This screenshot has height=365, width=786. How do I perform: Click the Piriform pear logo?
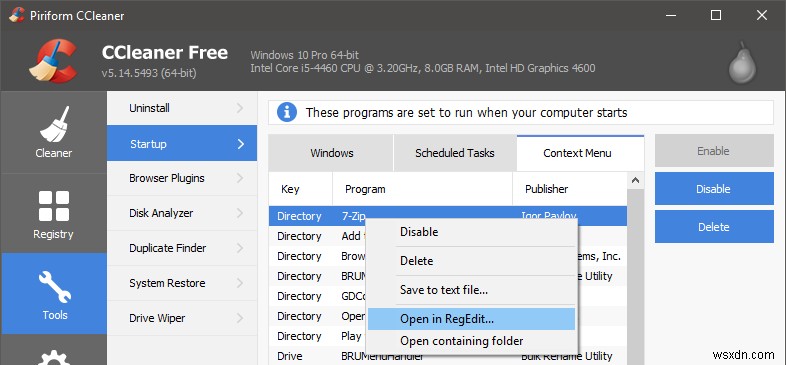click(743, 63)
